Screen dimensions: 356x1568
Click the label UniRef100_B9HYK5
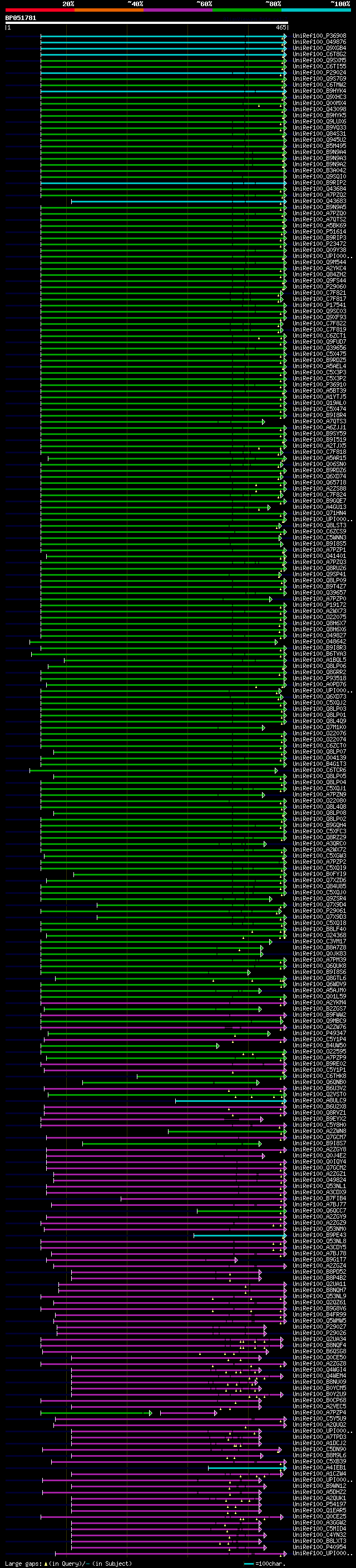[x=319, y=115]
